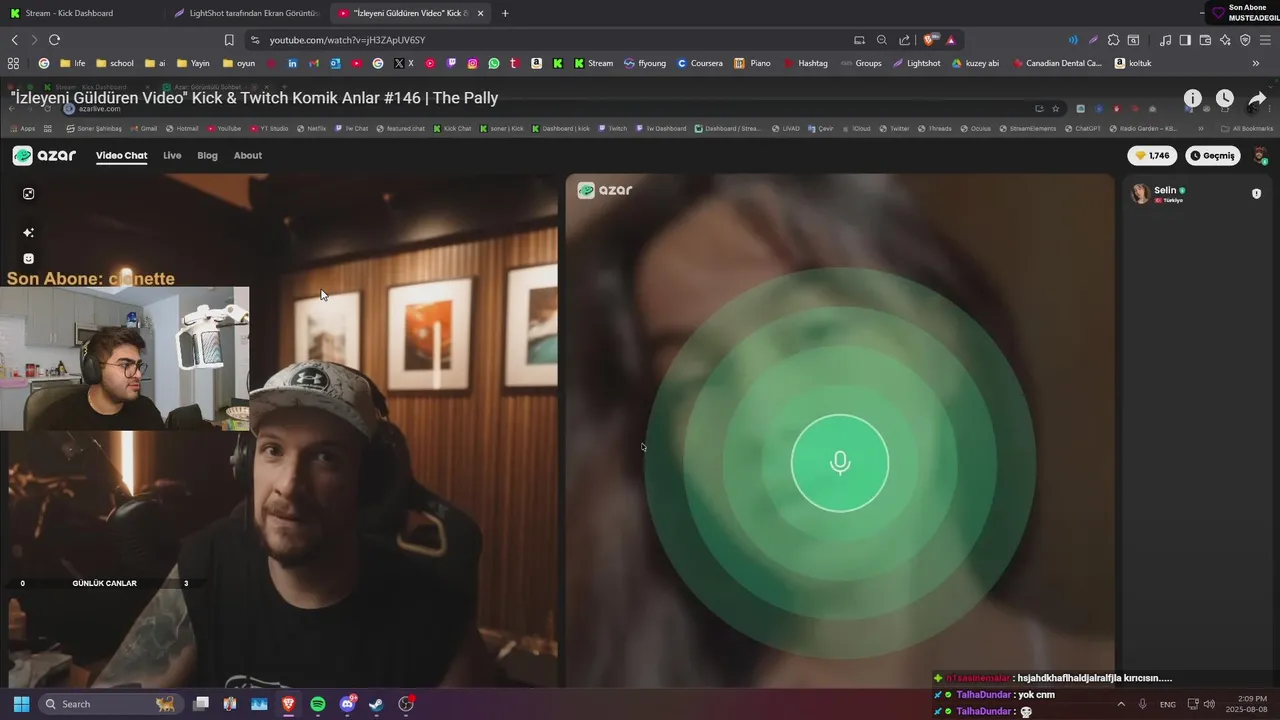This screenshot has height=720, width=1280.
Task: Tap the green microphone button
Action: [839, 463]
